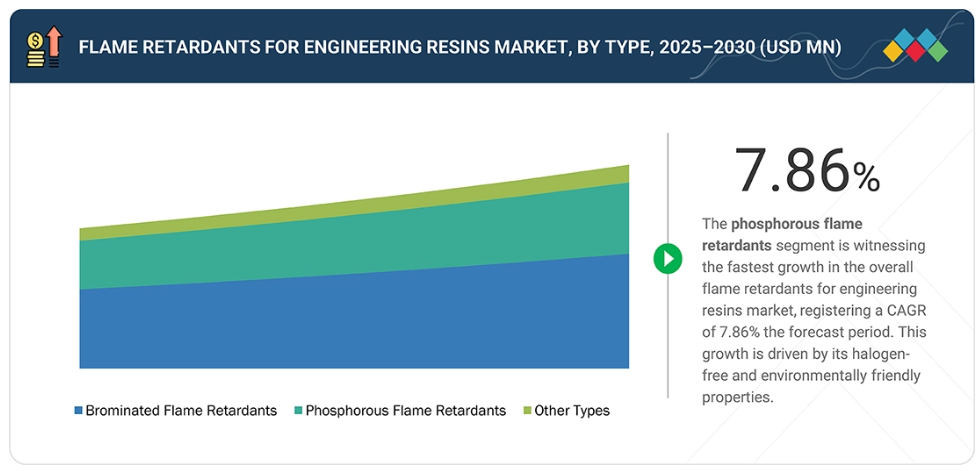979x471 pixels.
Task: Click the vertical divider line beside the chart
Action: tap(667, 330)
